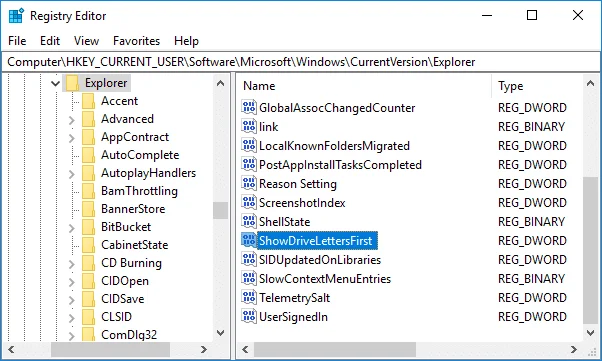
Task: Expand the AutoplayHandlers key
Action: [71, 174]
